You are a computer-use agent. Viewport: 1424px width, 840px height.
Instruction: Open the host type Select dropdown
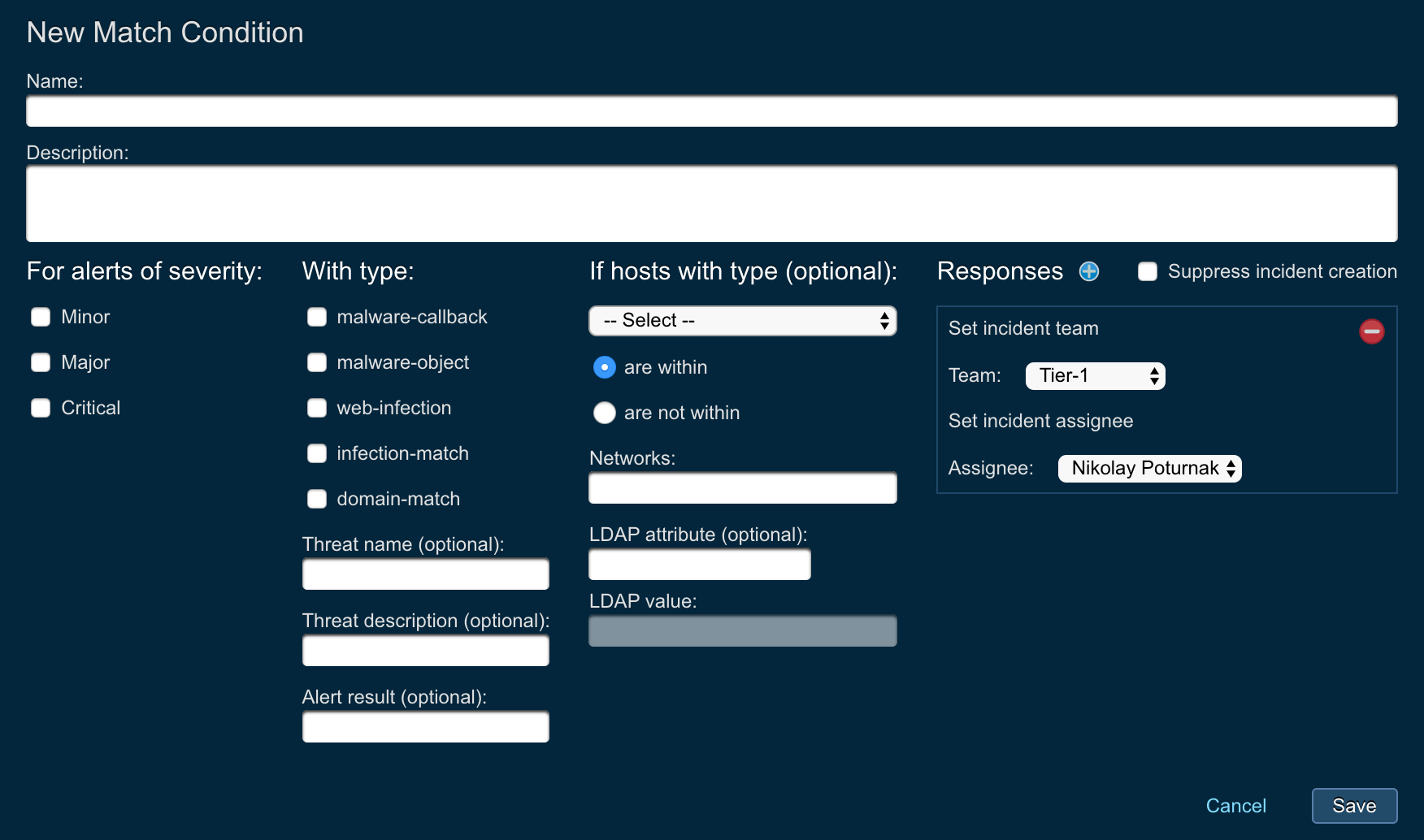[x=742, y=321]
